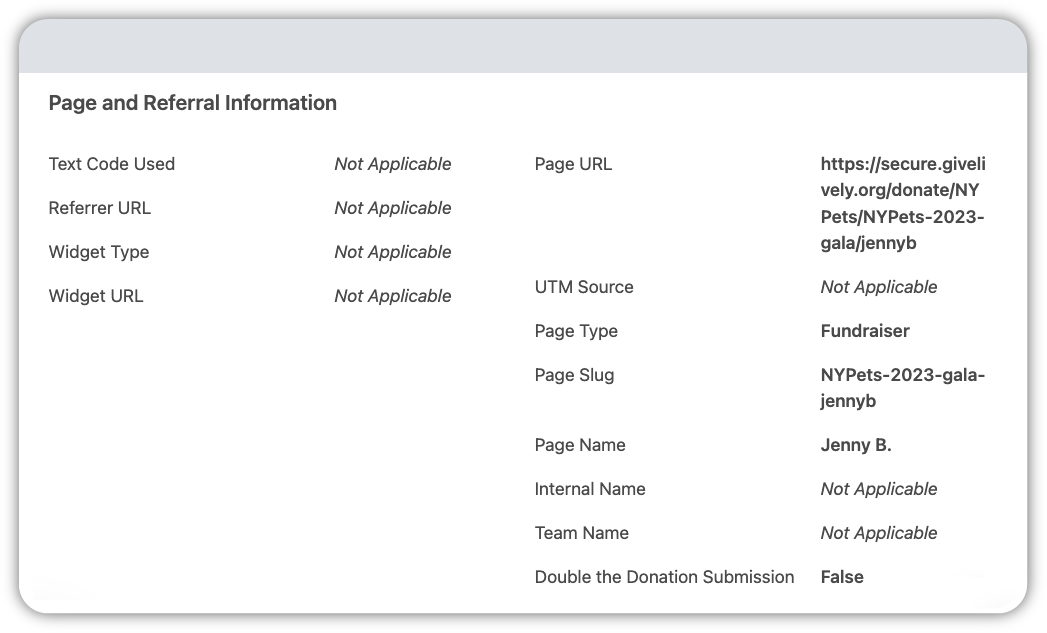Select the Referrer URL label
The width and height of the screenshot is (1047, 633).
99,208
